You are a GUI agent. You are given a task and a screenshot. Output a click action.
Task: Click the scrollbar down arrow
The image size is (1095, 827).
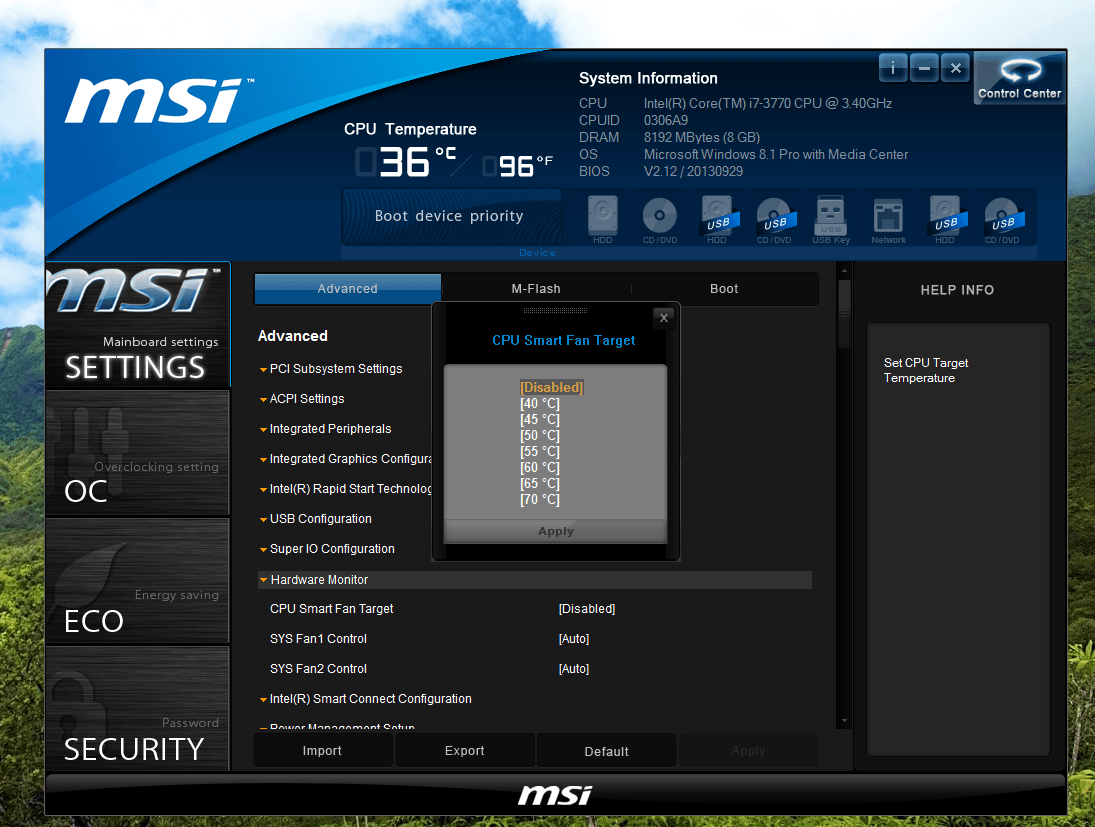pos(844,721)
